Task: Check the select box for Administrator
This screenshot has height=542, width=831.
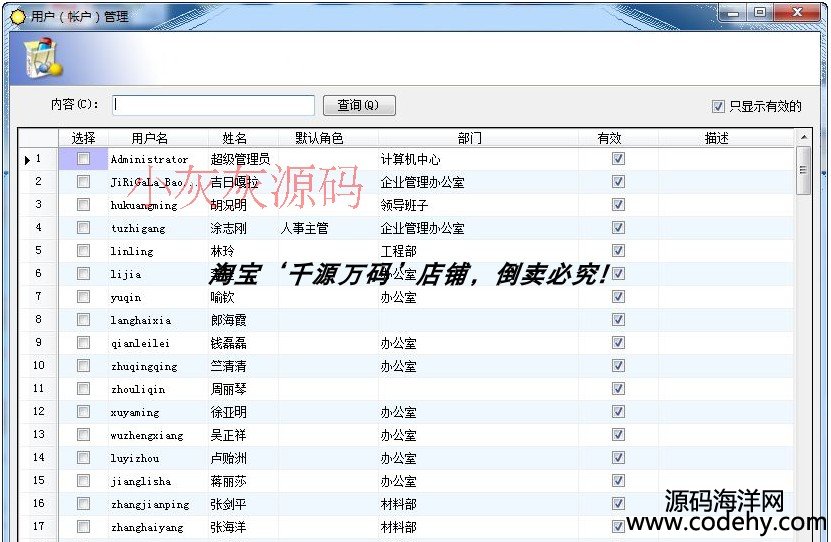Action: (x=84, y=159)
